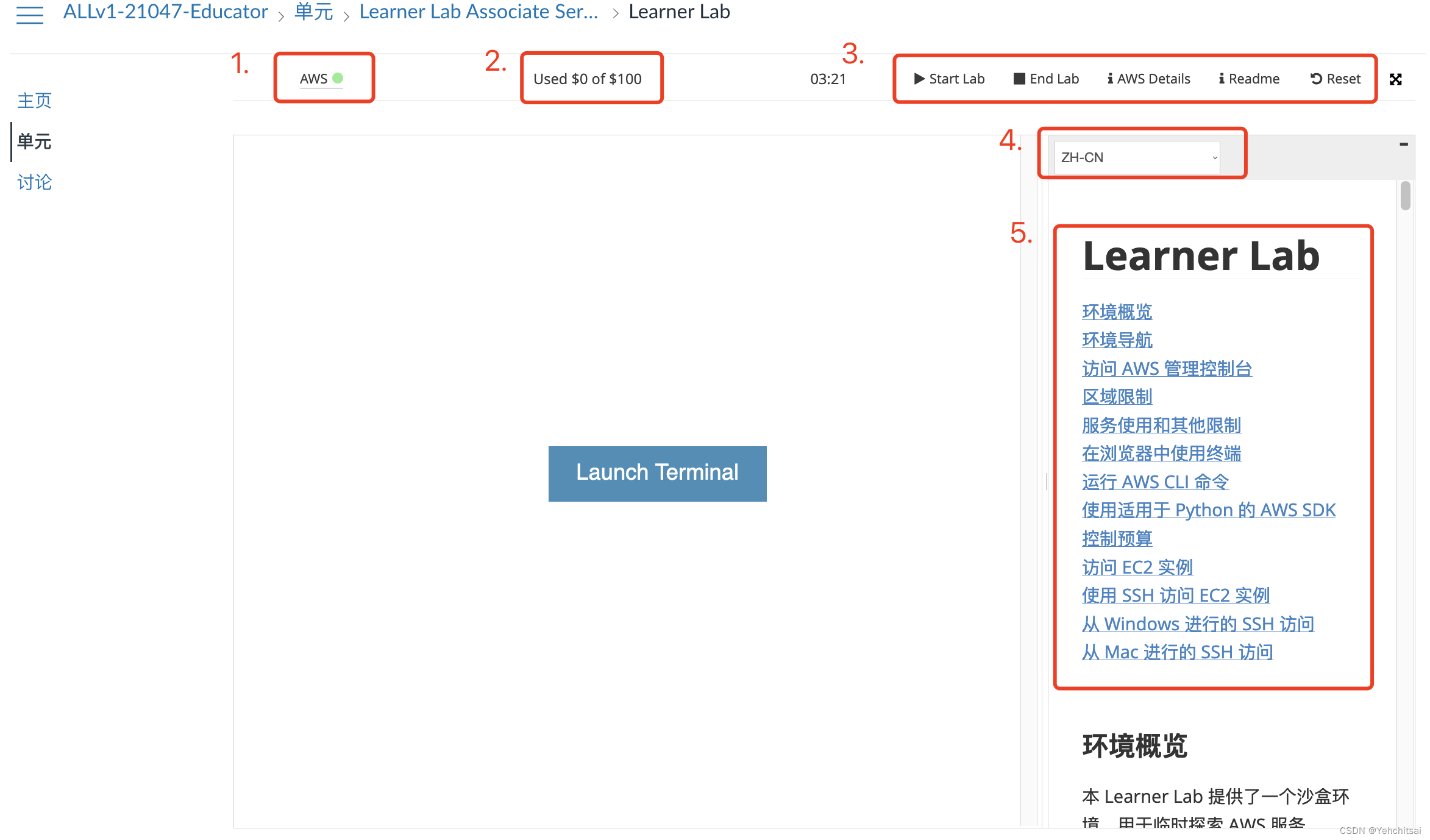The image size is (1430, 840).
Task: Open 使用 SSH 访问 EC2 实例 link
Action: tap(1175, 595)
